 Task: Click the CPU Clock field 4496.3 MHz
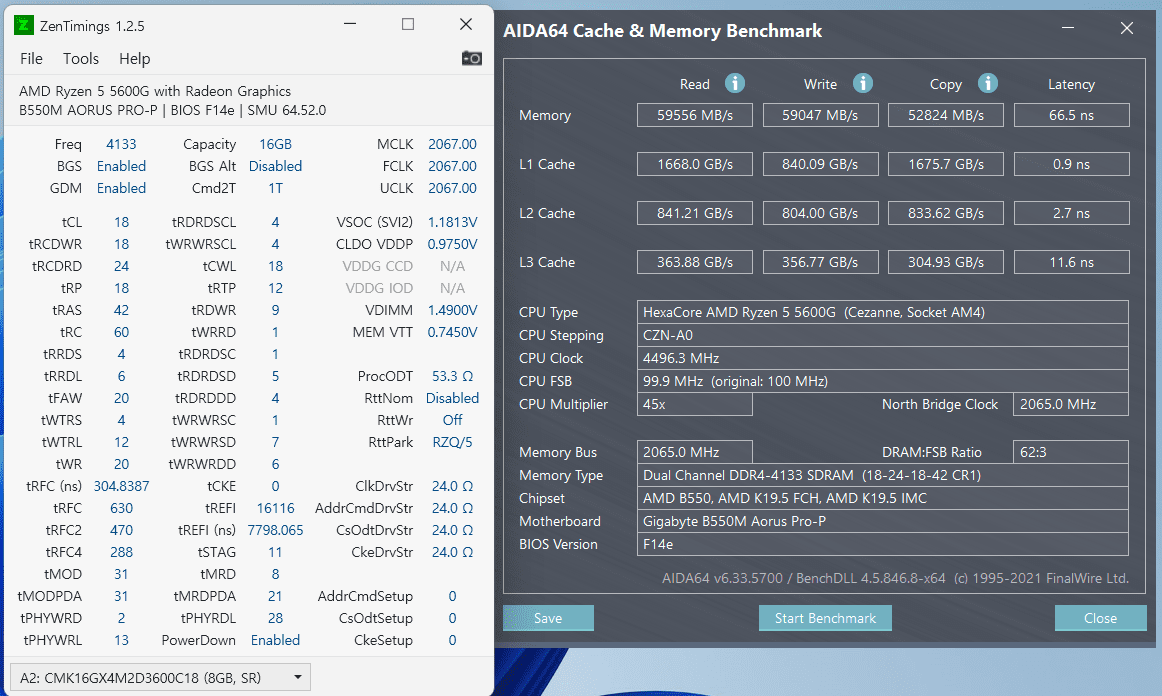pos(883,358)
